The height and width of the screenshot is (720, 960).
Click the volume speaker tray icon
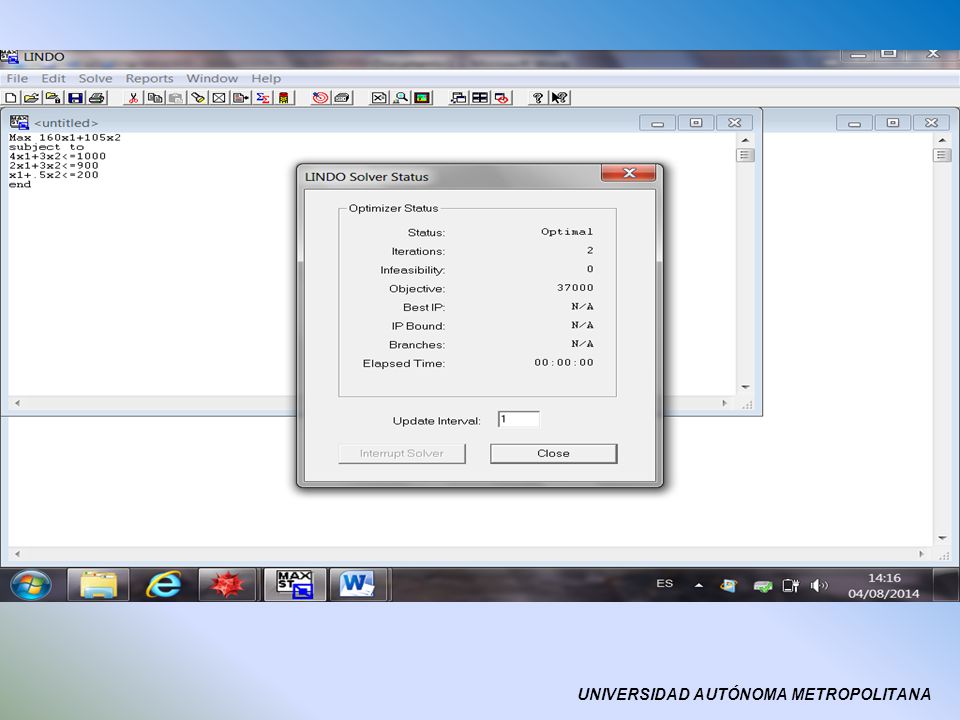tap(819, 586)
